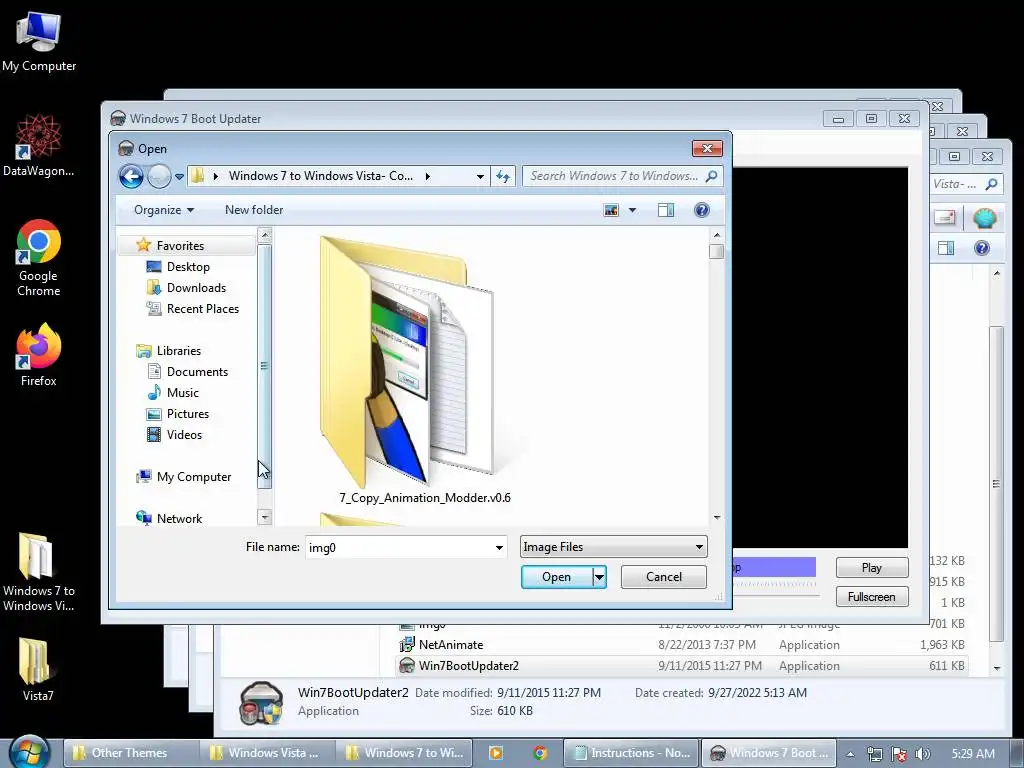1024x768 pixels.
Task: Click the network icon in system tray
Action: click(x=874, y=754)
